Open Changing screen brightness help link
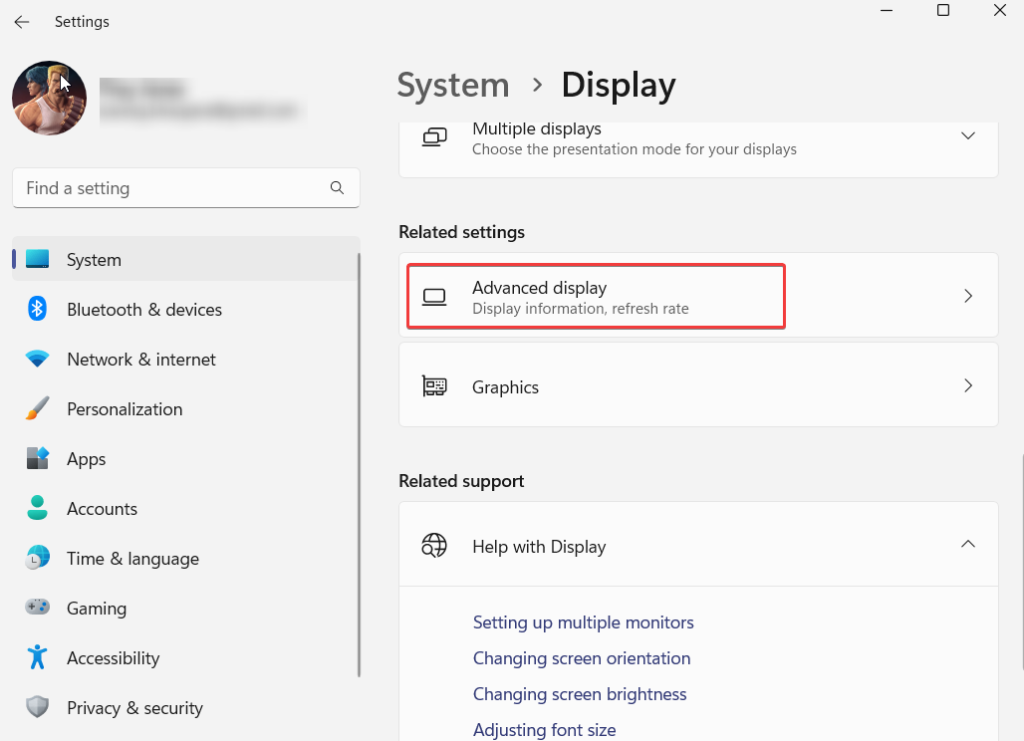Image resolution: width=1024 pixels, height=741 pixels. pyautogui.click(x=579, y=694)
